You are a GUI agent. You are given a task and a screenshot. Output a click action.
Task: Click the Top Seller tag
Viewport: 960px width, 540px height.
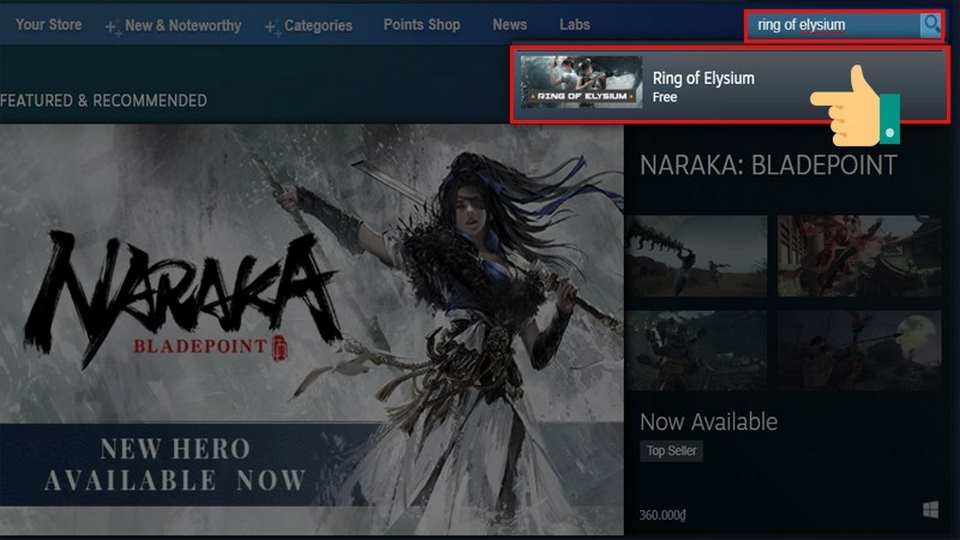[672, 451]
